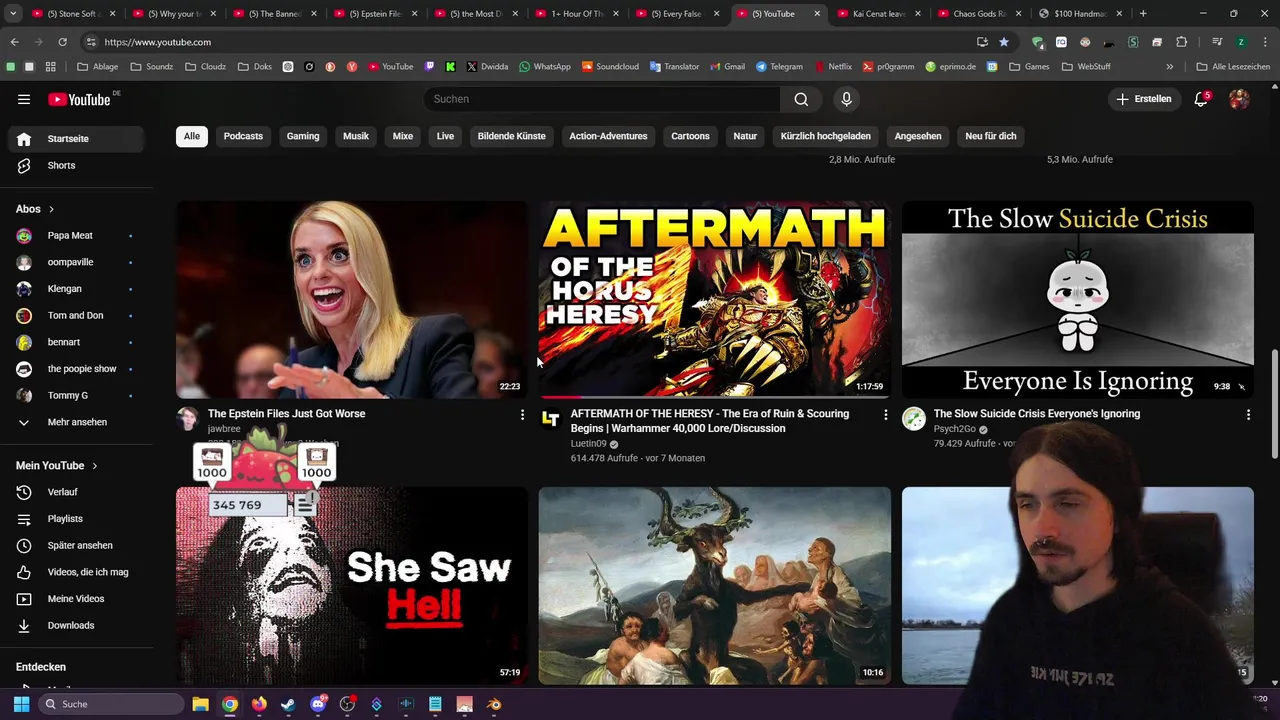This screenshot has height=720, width=1280.
Task: Select the Angesehen filter chip
Action: tap(918, 136)
